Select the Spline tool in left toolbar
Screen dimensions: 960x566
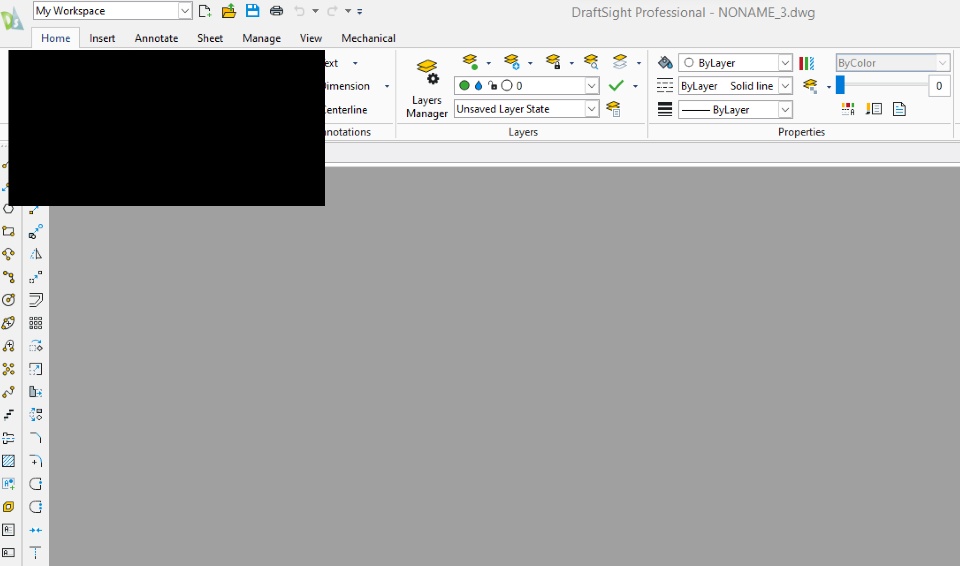9,392
